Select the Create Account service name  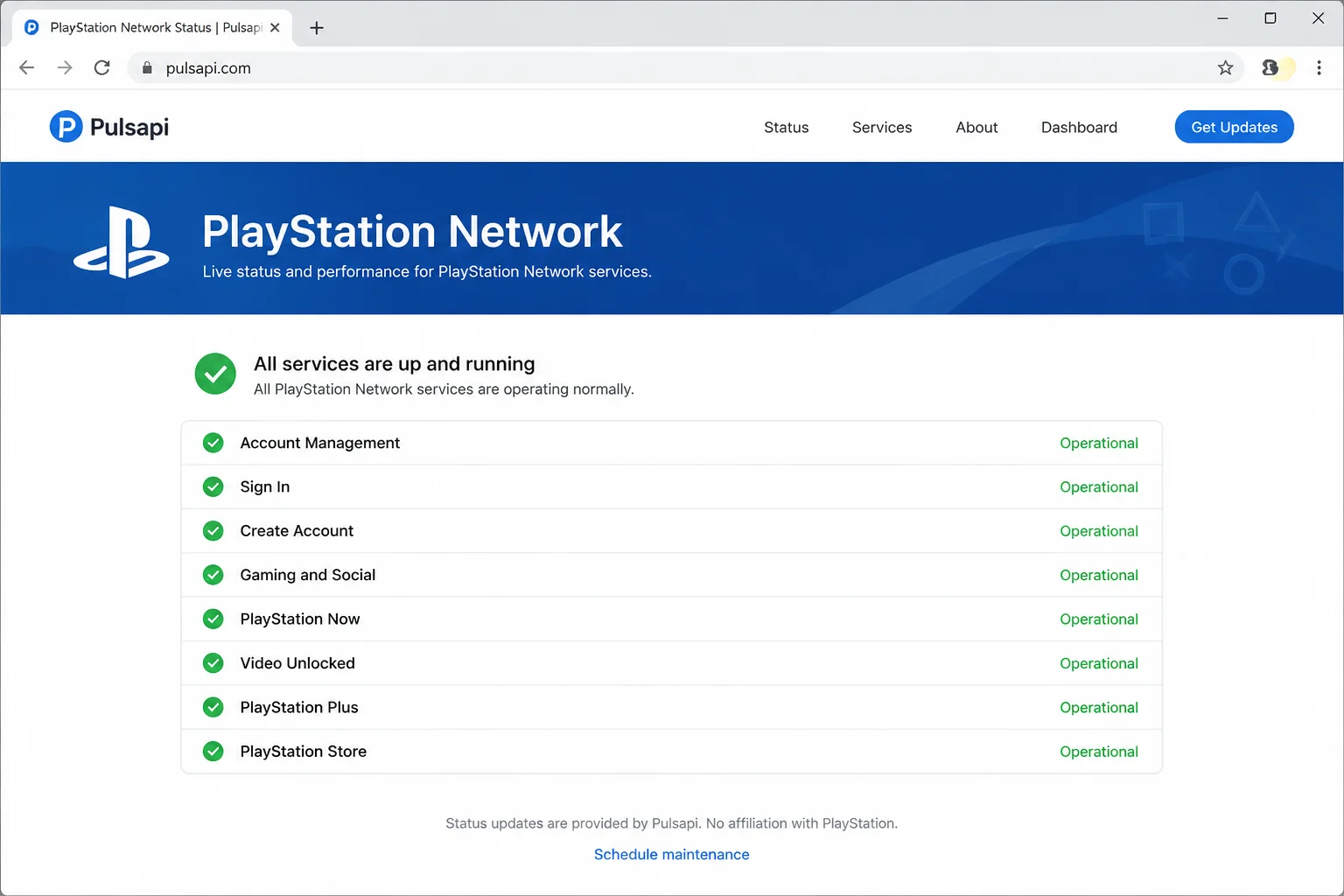click(297, 530)
